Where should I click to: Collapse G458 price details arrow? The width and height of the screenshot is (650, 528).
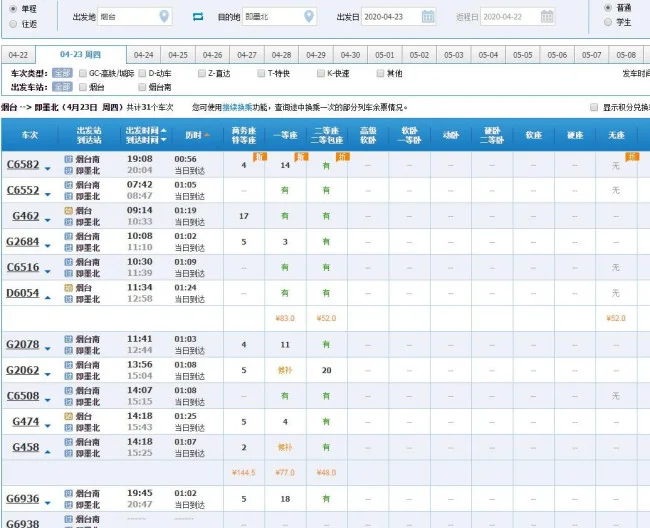pyautogui.click(x=48, y=451)
